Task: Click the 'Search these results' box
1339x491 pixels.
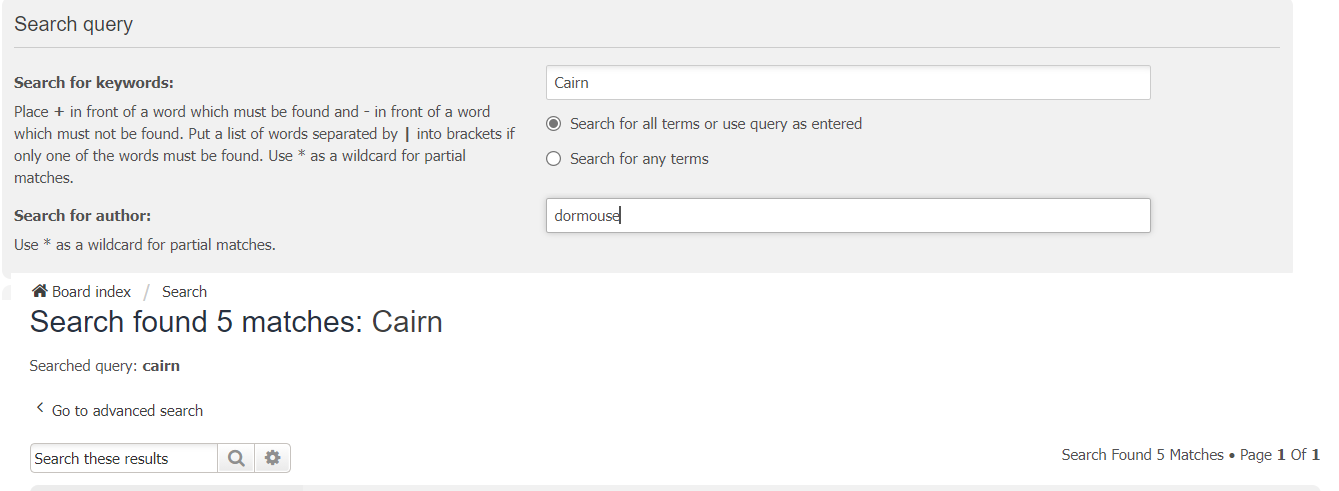Action: 124,458
